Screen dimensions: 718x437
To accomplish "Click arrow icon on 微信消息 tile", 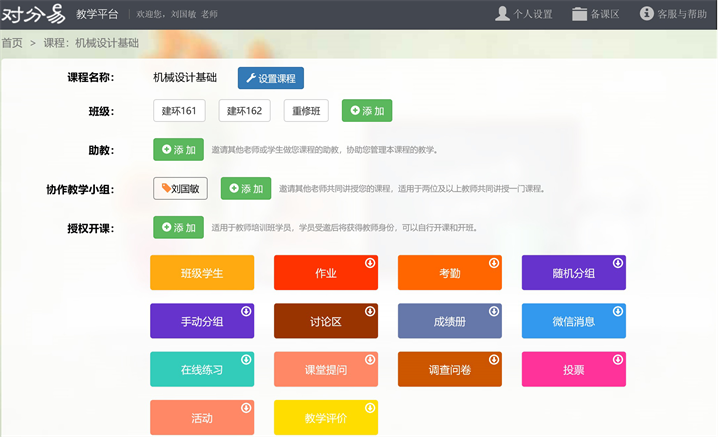I will click(617, 311).
